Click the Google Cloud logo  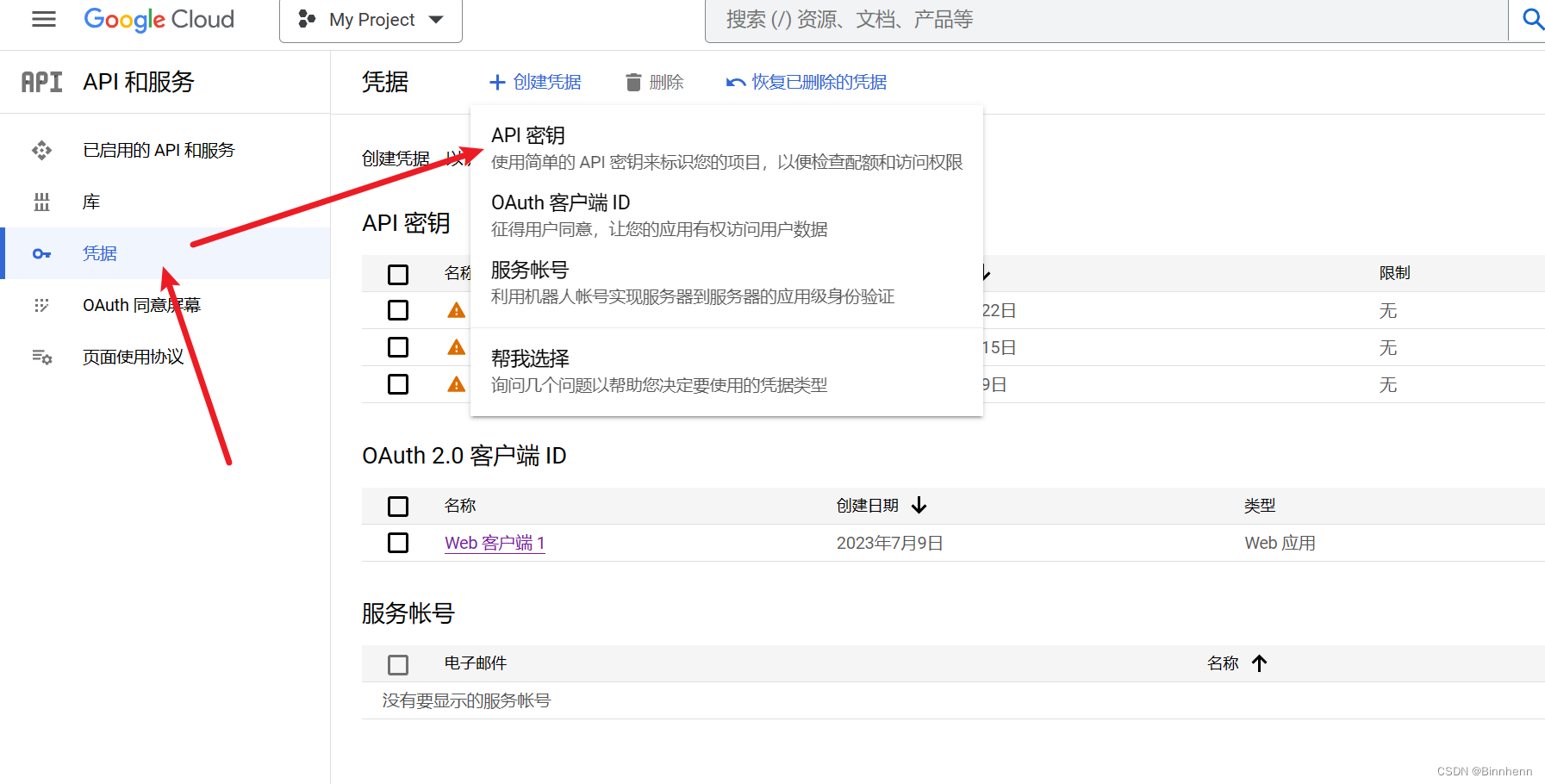coord(159,19)
